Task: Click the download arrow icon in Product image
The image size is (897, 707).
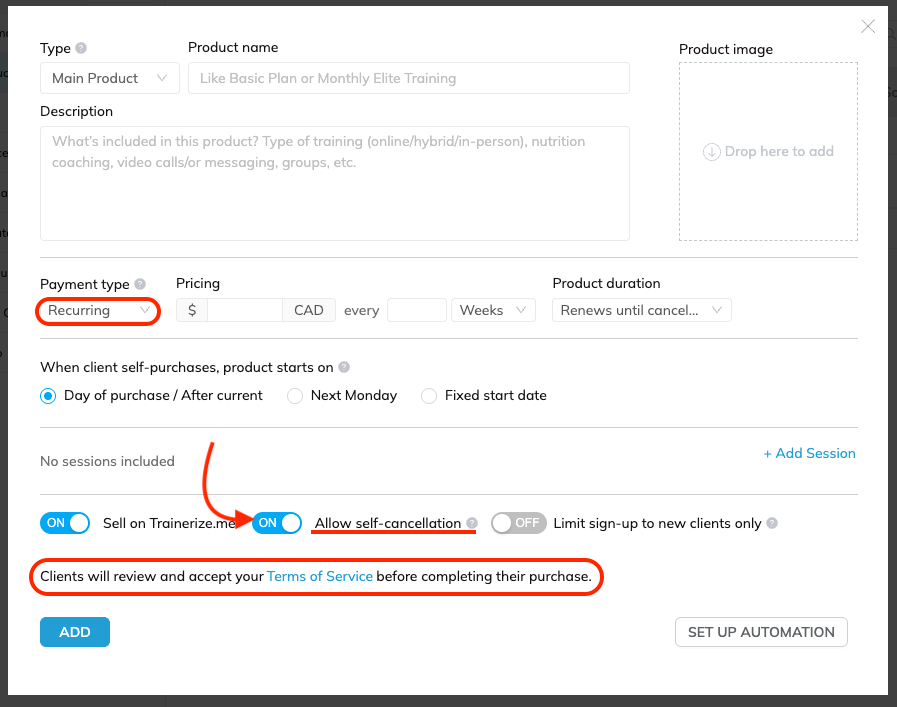Action: click(x=711, y=152)
